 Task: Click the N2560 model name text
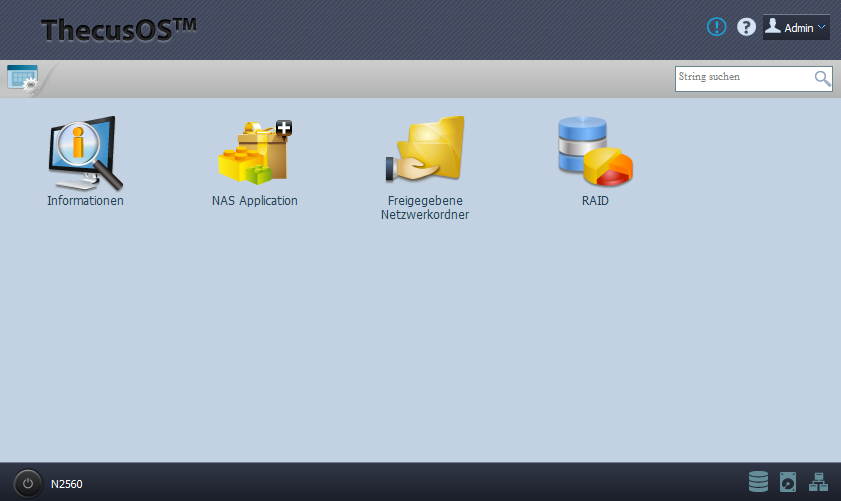67,484
